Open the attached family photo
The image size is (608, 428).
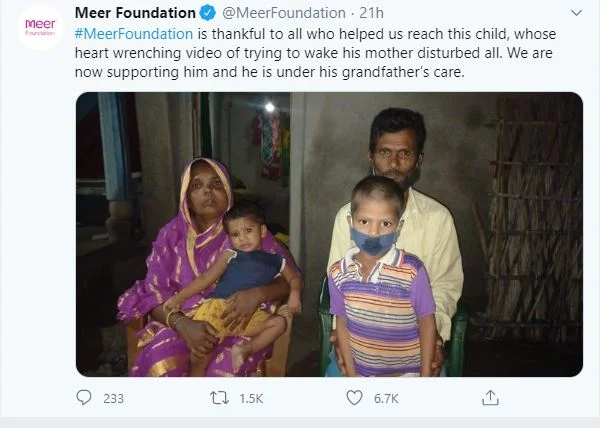329,234
